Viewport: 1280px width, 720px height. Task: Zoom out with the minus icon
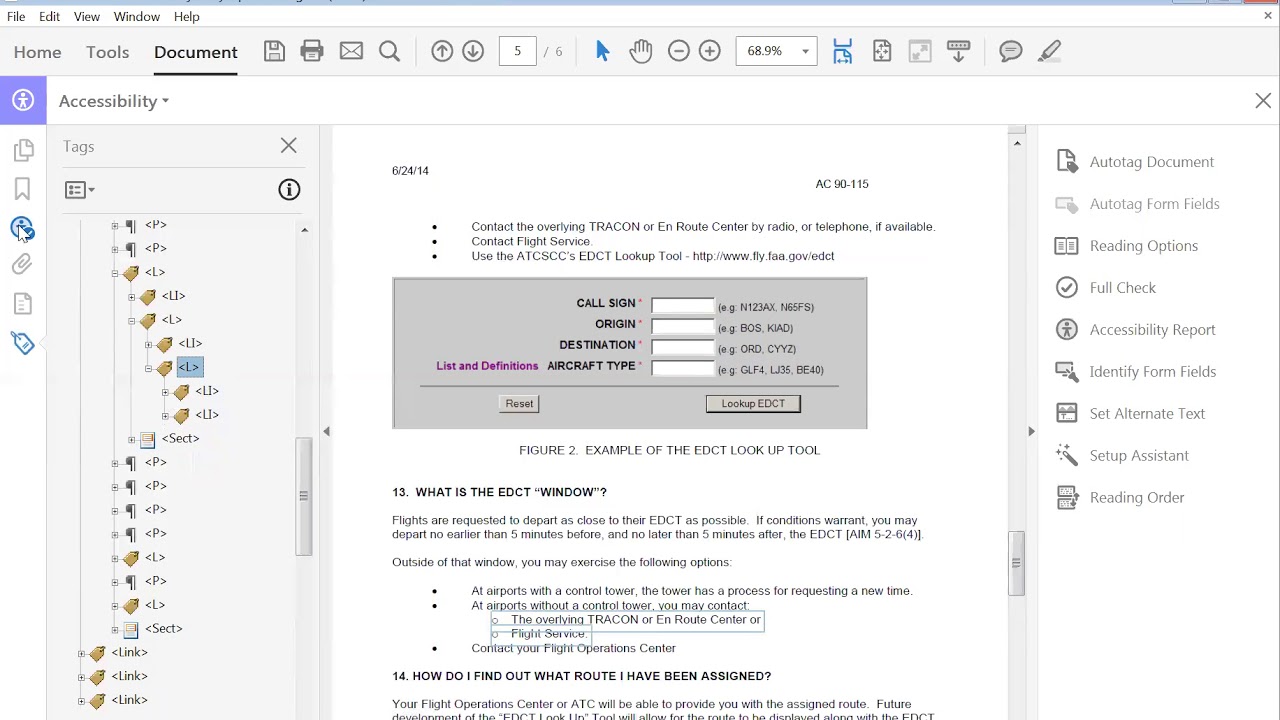coord(679,52)
